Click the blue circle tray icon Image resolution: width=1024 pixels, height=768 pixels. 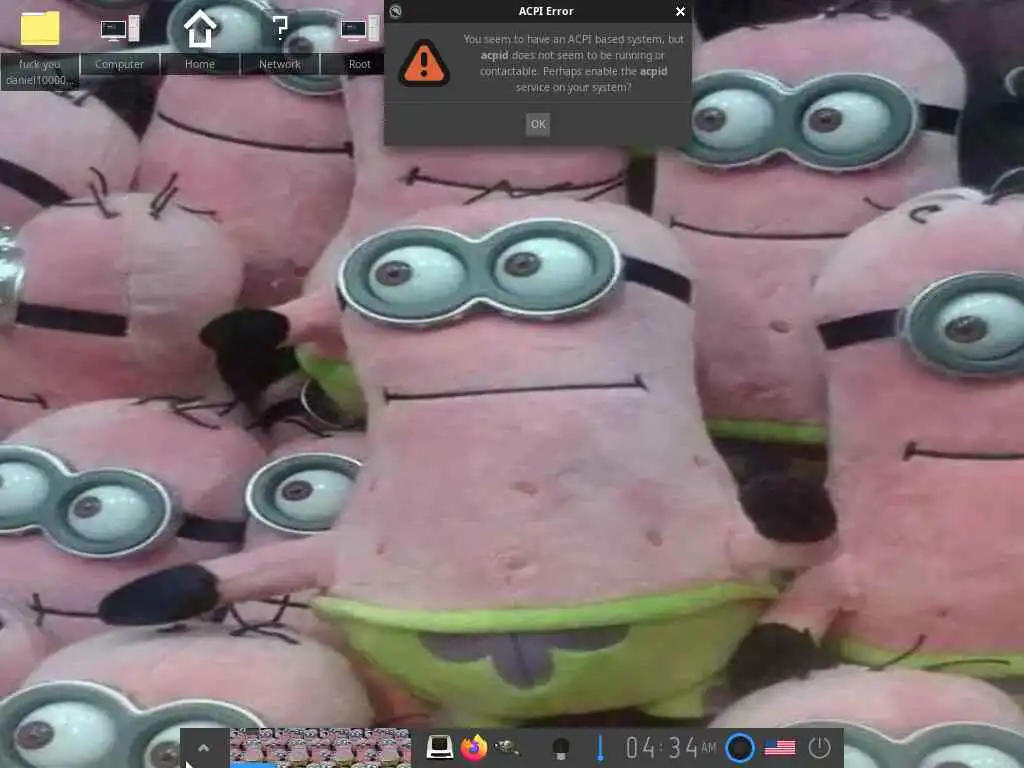click(740, 747)
